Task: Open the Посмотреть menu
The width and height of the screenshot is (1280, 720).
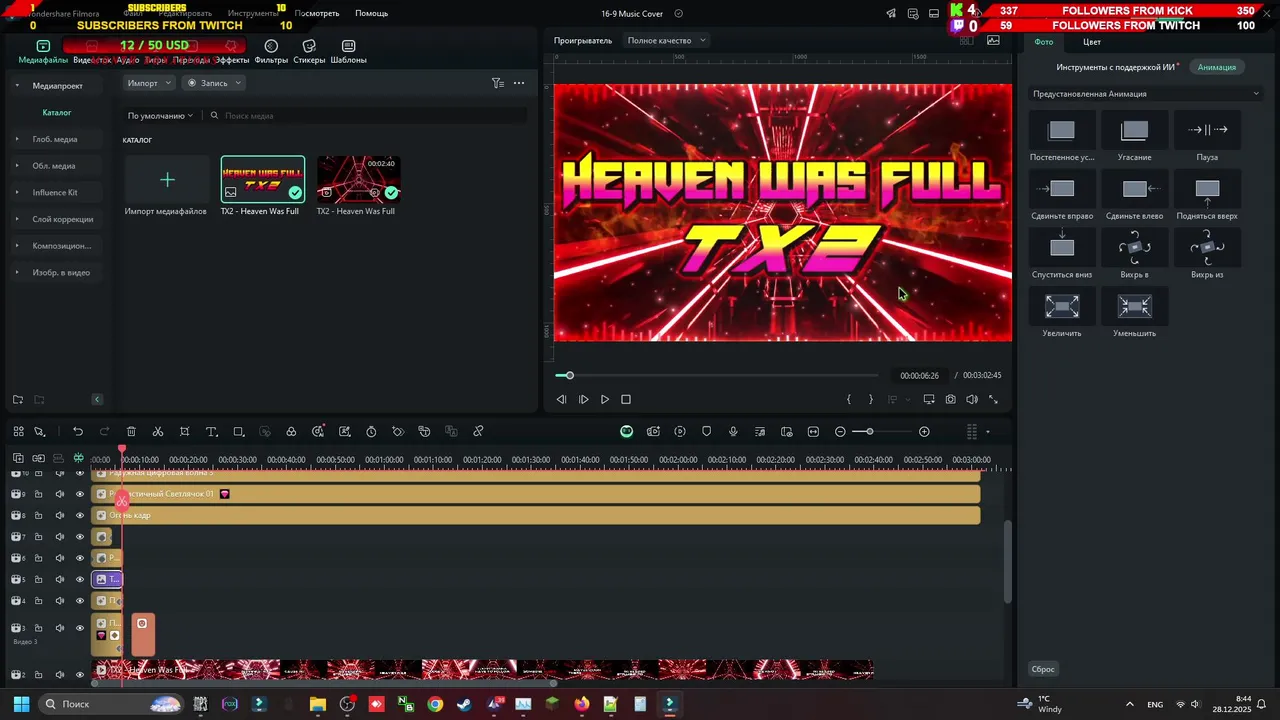Action: [317, 14]
